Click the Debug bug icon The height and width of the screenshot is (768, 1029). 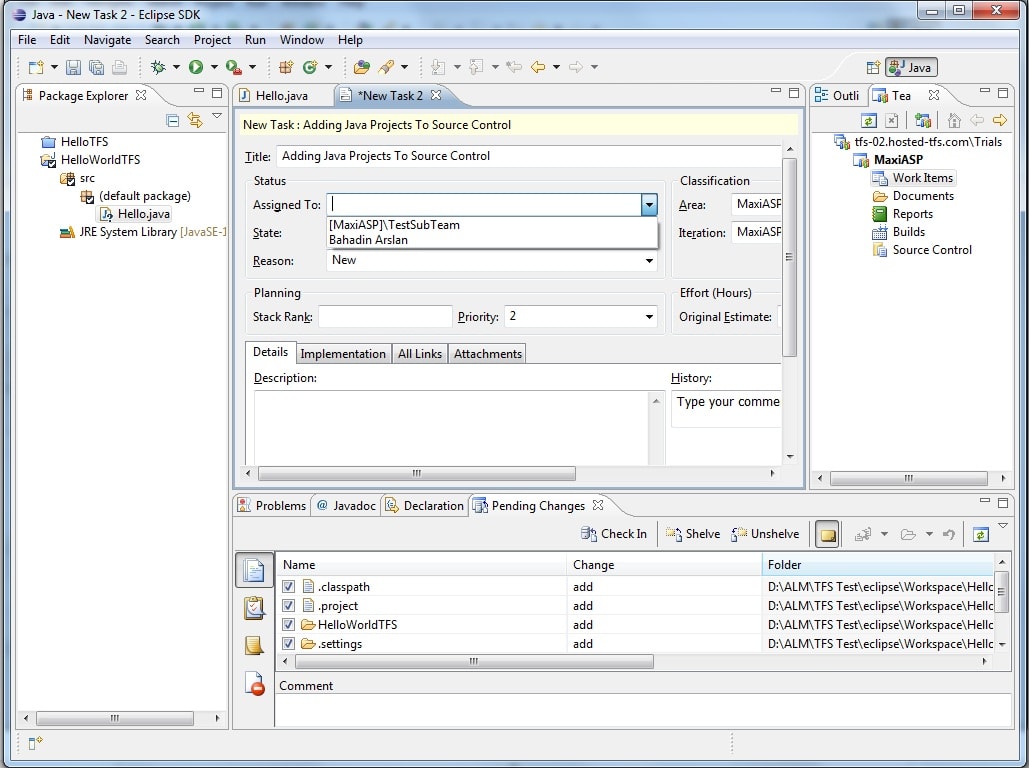158,67
